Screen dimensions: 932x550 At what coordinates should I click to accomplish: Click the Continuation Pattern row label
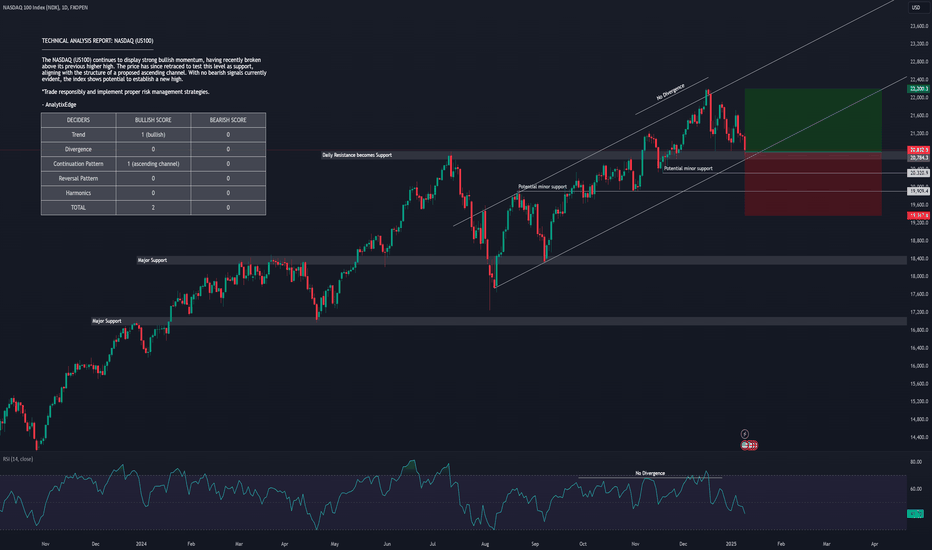[x=78, y=164]
